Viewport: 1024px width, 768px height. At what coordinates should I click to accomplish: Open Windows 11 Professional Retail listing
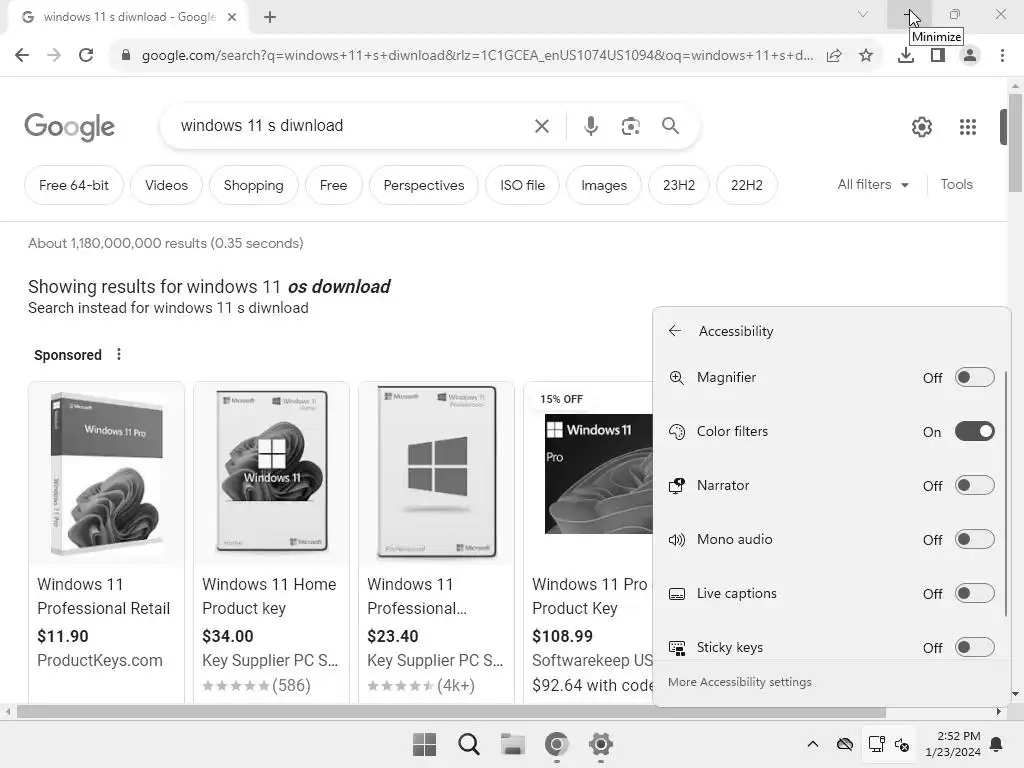pyautogui.click(x=103, y=596)
